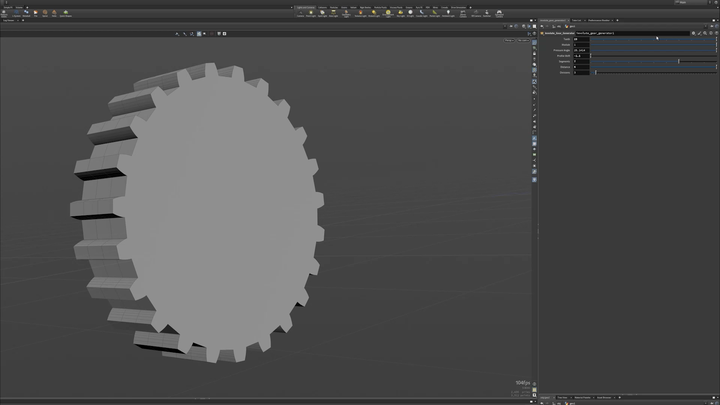Viewport: 720px width, 405px height.
Task: Create a Point Light from the shelf
Action: [x=311, y=13]
